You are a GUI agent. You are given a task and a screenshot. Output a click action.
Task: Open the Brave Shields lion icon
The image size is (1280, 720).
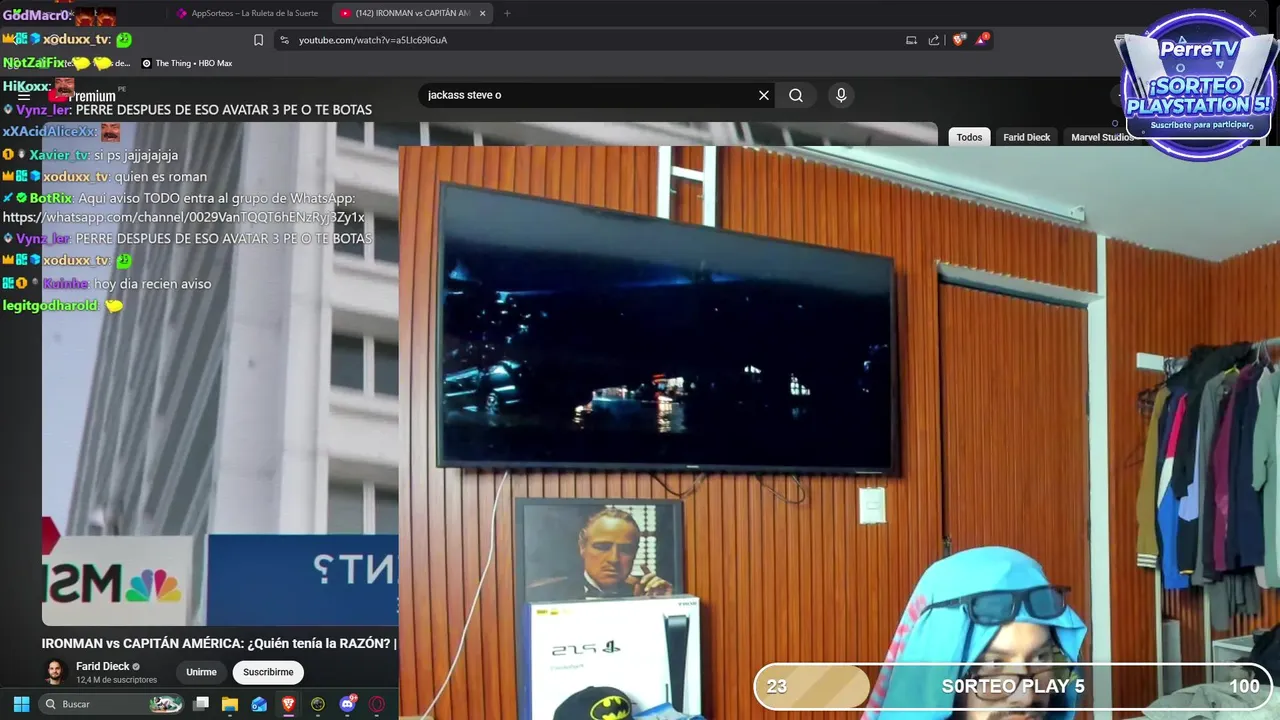(x=959, y=40)
